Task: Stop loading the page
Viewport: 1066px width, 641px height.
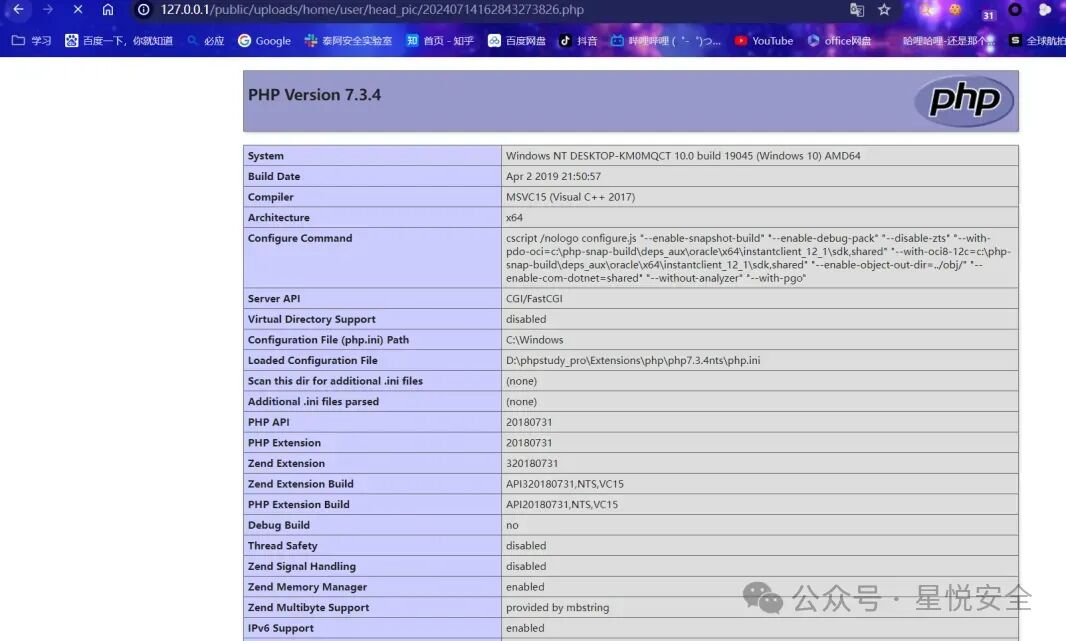Action: [78, 10]
